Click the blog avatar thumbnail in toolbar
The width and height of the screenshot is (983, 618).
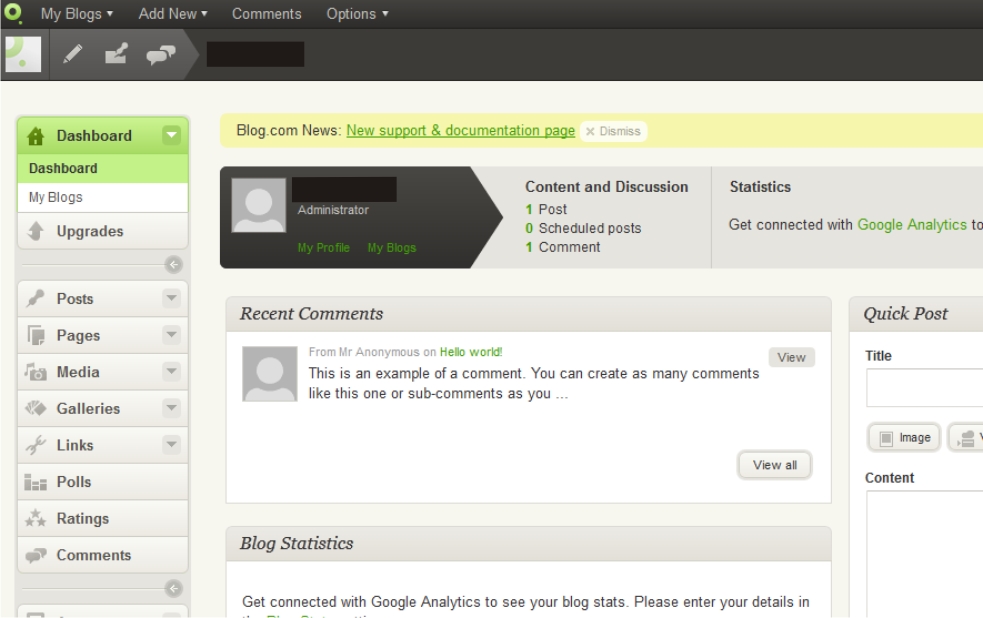(x=23, y=55)
